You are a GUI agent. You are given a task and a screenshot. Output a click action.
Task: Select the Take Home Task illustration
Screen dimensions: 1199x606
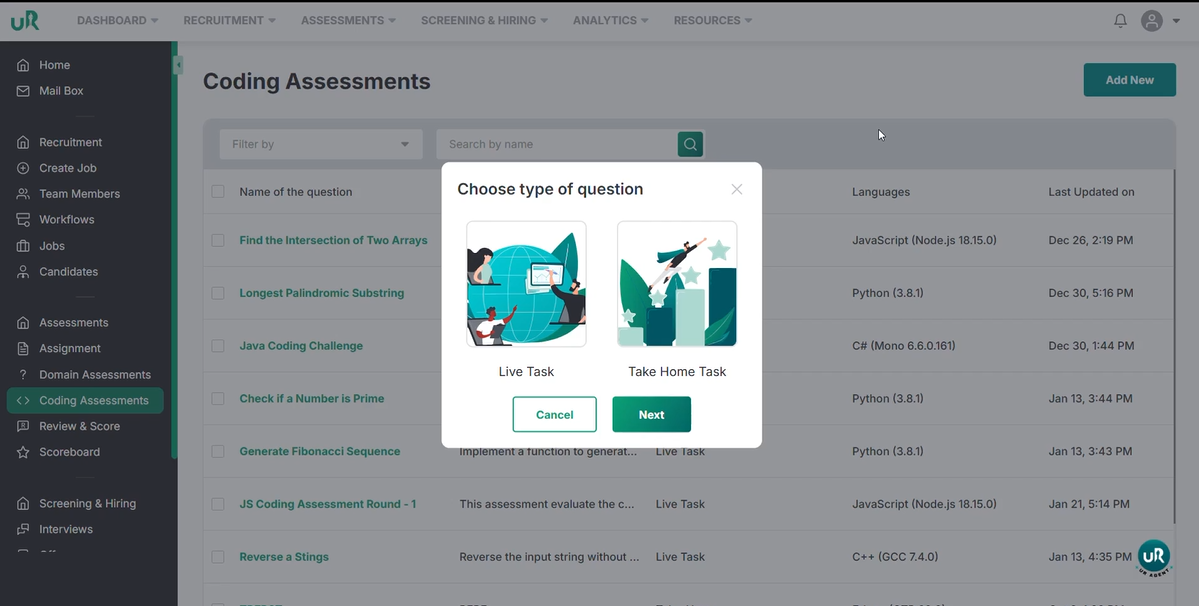[x=677, y=285]
